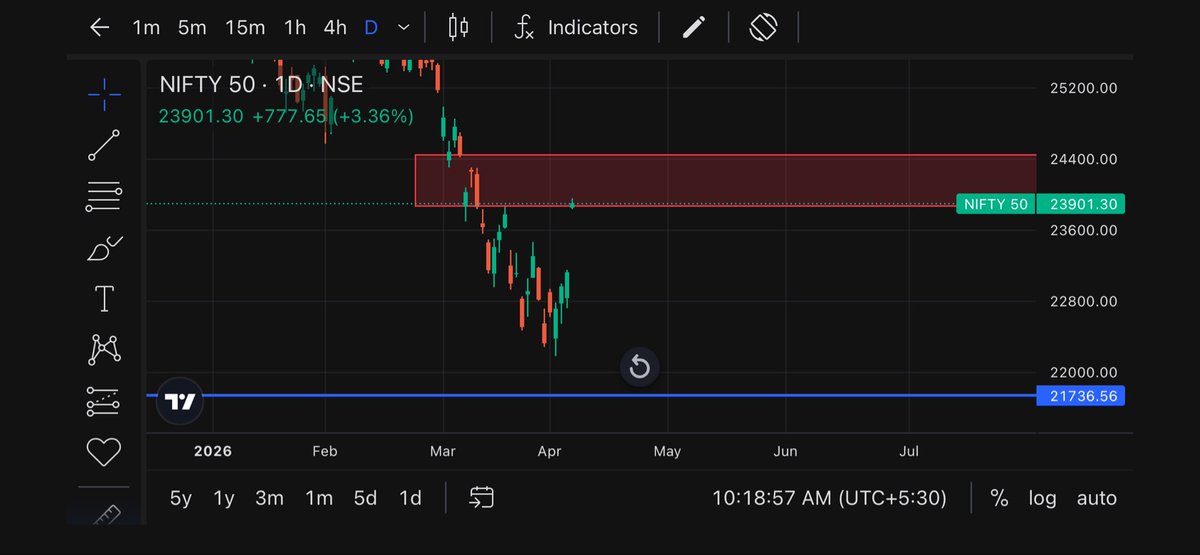Toggle percent scale mode
This screenshot has height=555, width=1200.
pyautogui.click(x=999, y=498)
